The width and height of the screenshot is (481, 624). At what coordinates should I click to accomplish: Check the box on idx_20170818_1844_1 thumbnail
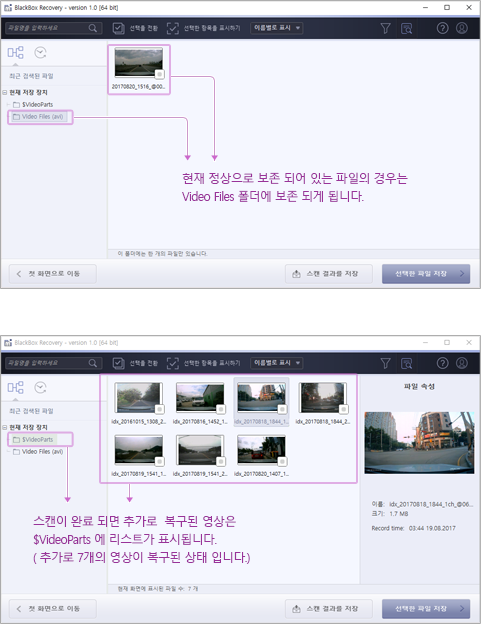282,409
